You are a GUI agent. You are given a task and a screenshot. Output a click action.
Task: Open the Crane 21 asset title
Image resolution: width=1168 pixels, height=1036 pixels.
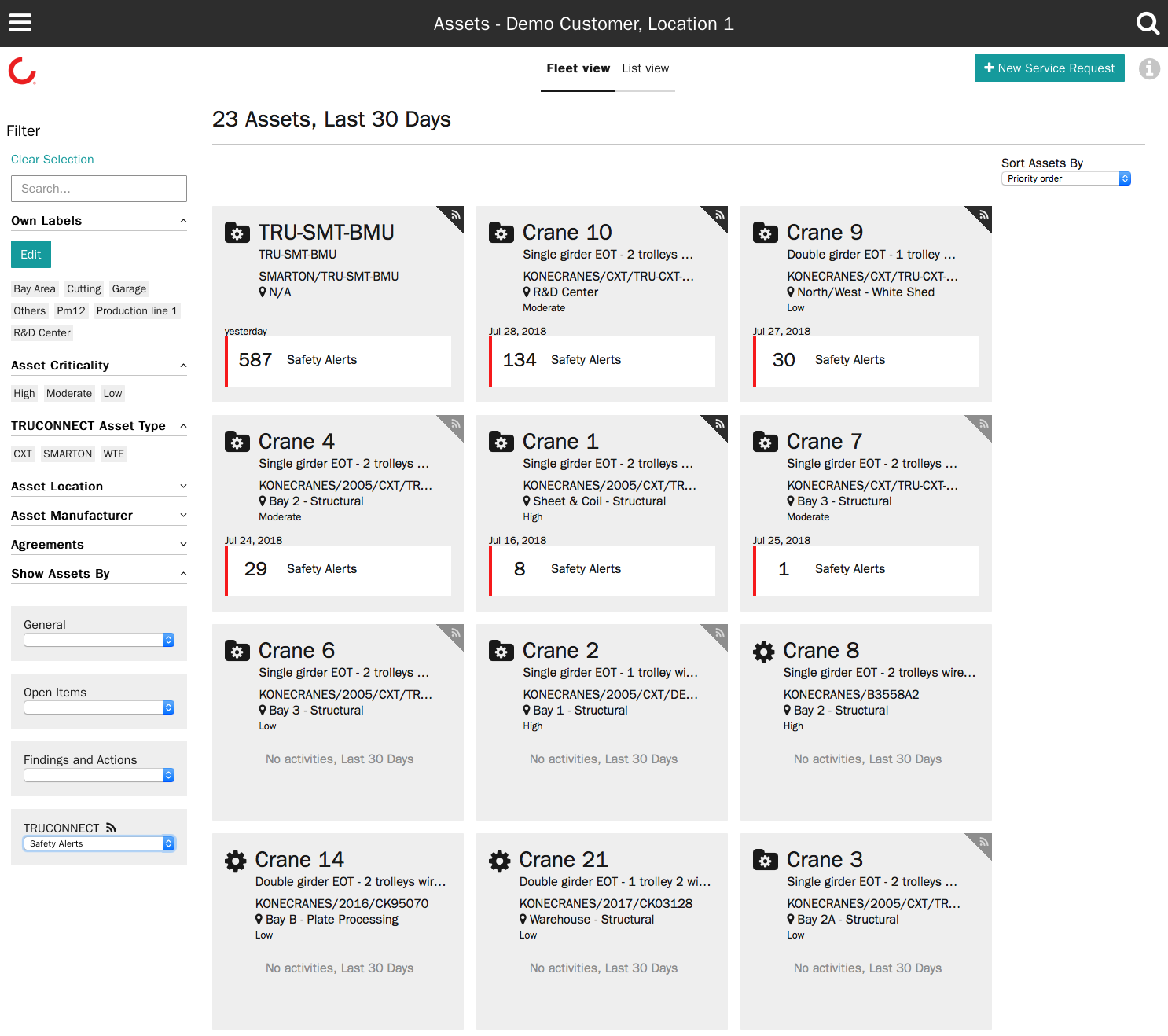click(x=564, y=860)
